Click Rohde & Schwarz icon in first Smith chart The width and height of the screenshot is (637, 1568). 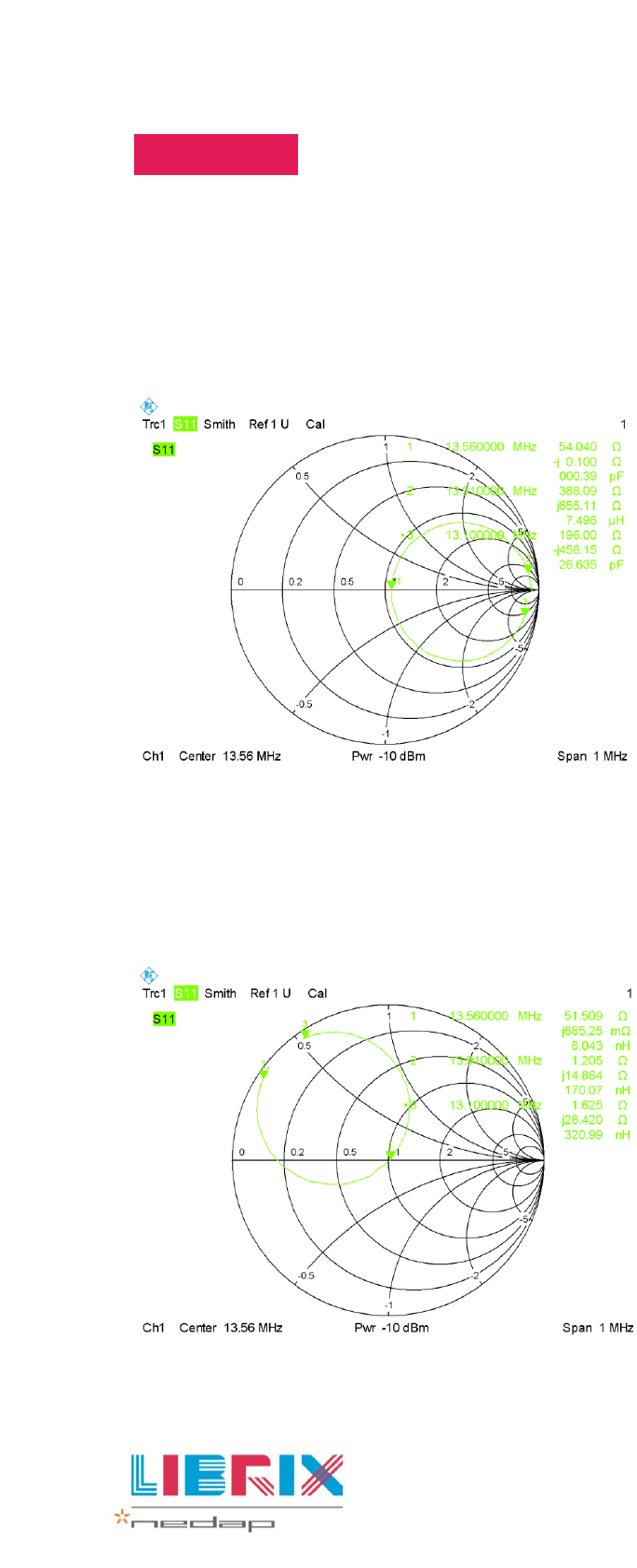tap(149, 407)
